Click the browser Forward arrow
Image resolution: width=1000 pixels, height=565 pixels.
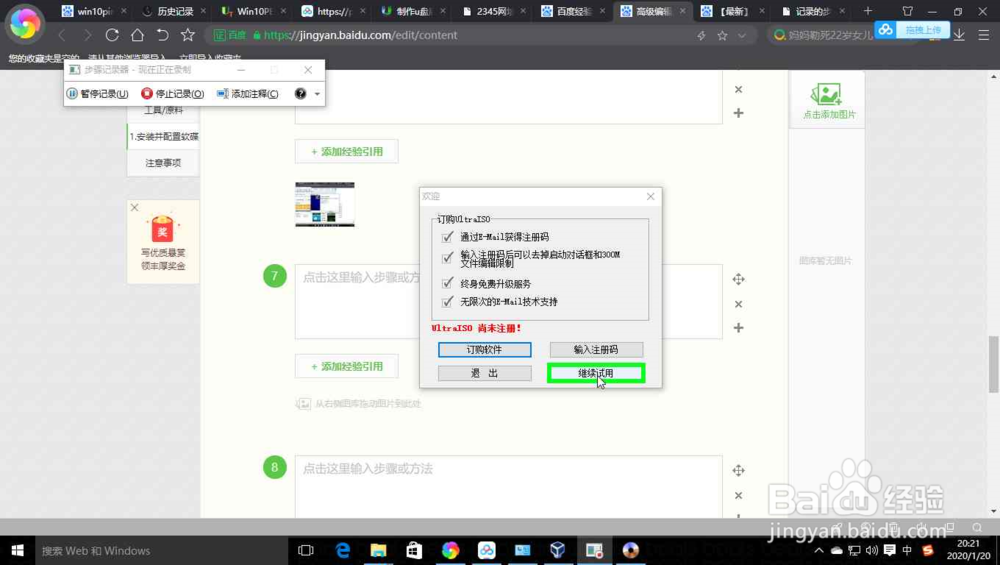(x=87, y=35)
